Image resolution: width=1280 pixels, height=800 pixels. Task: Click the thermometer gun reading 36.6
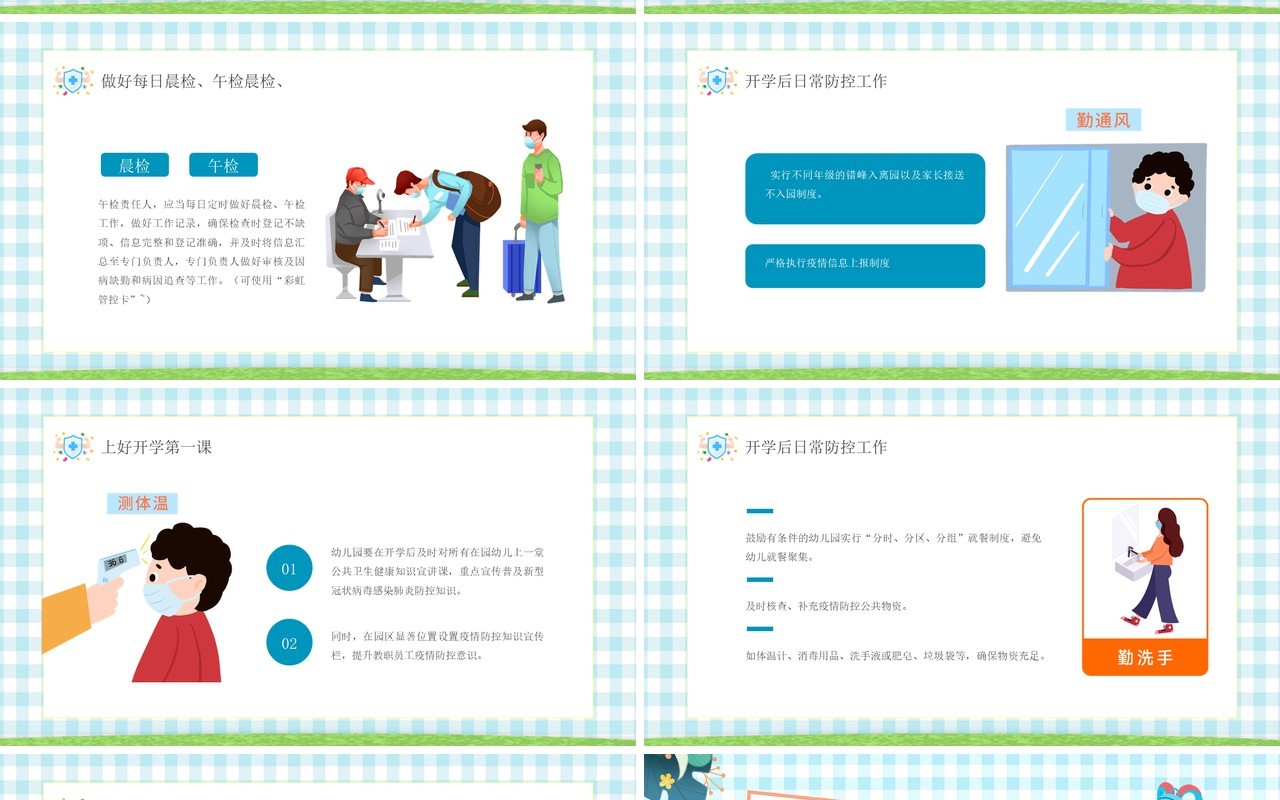coord(118,565)
